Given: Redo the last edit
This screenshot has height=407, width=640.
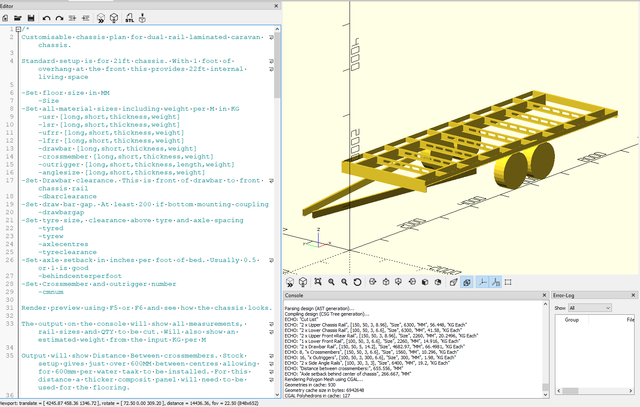Looking at the screenshot, I should click(x=60, y=18).
